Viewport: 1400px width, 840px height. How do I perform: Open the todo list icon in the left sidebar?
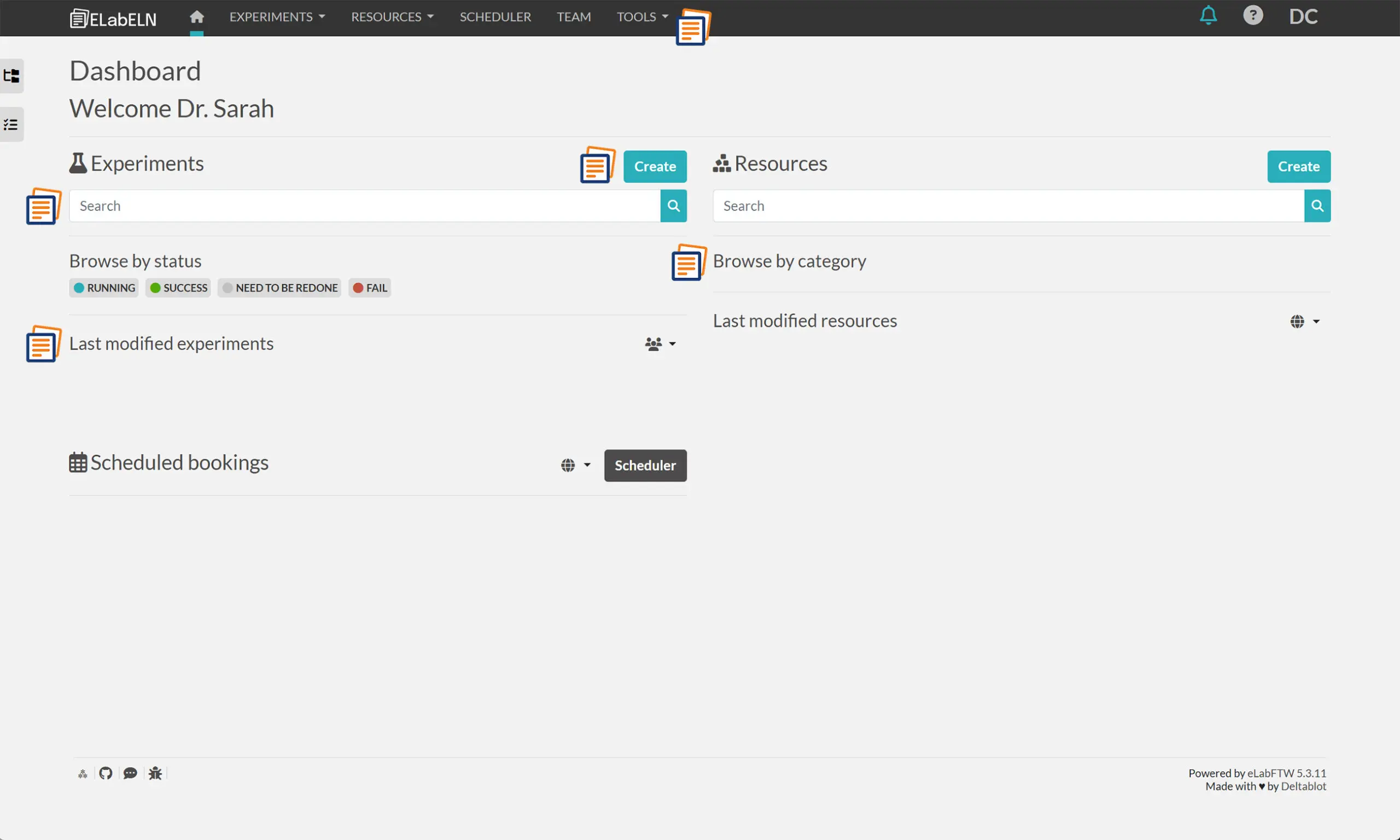pyautogui.click(x=11, y=124)
